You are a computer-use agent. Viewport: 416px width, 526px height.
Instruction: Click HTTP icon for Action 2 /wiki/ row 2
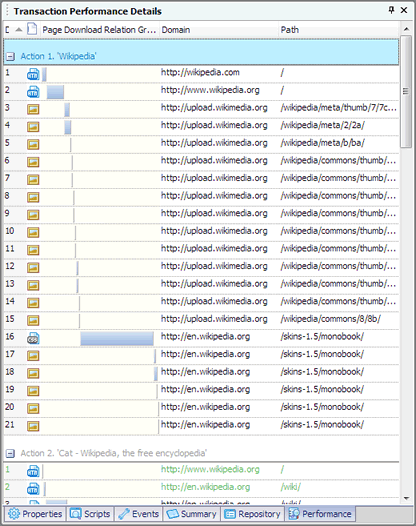click(x=33, y=488)
